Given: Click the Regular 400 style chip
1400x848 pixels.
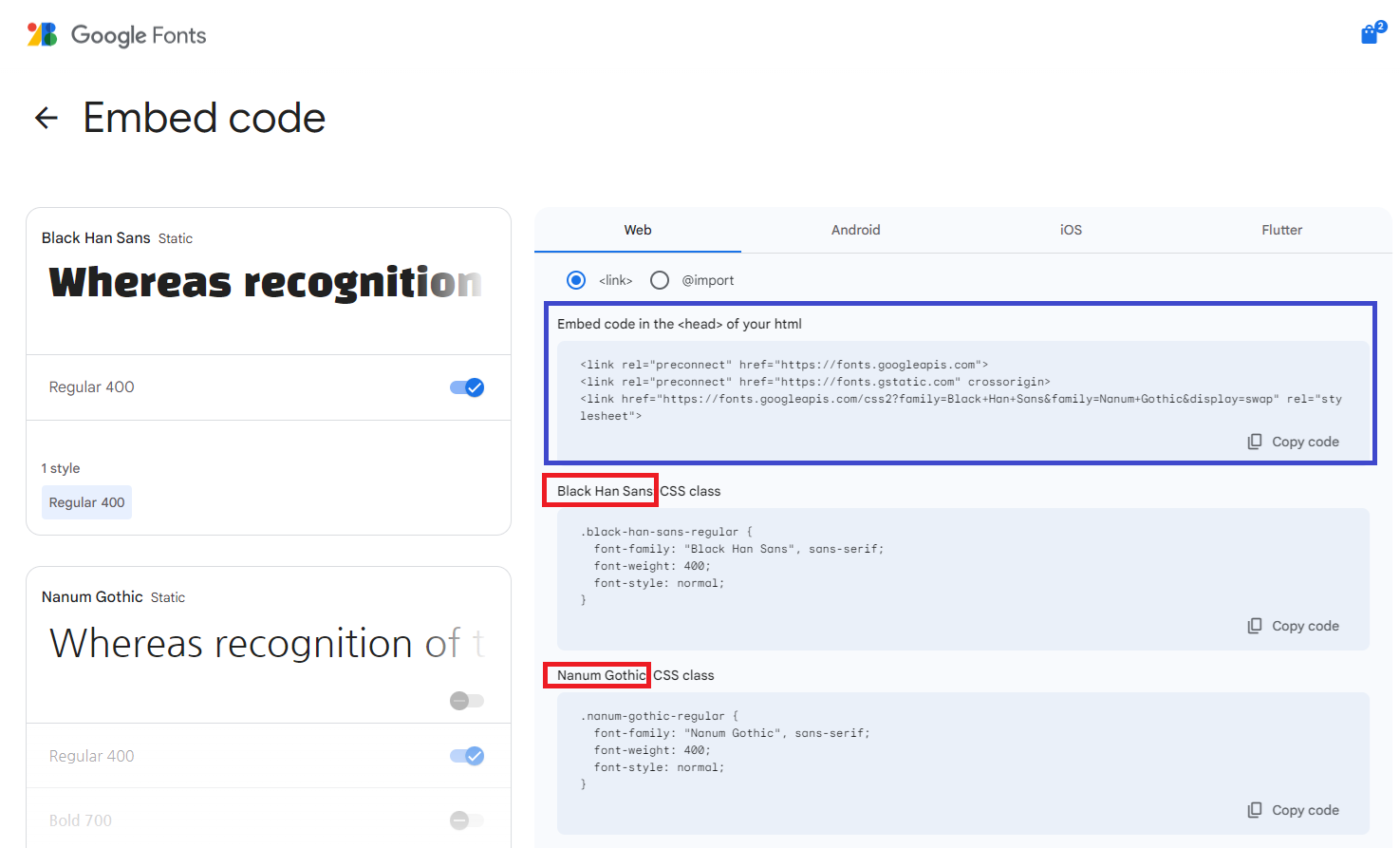Looking at the screenshot, I should coord(86,502).
